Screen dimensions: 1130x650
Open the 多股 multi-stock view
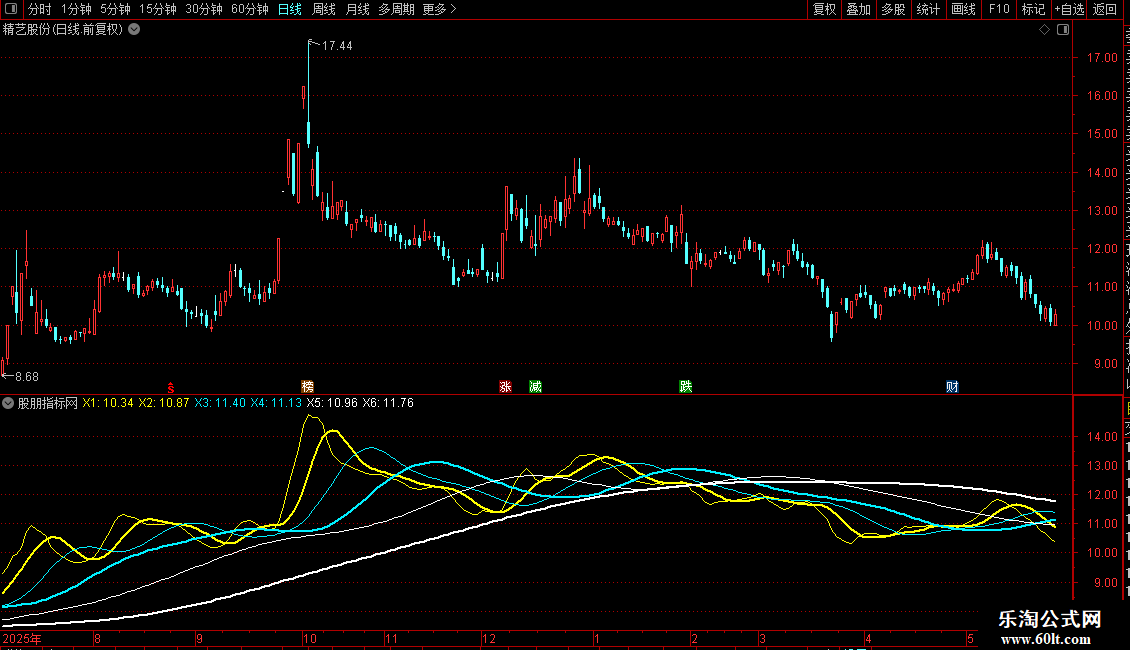coord(893,9)
